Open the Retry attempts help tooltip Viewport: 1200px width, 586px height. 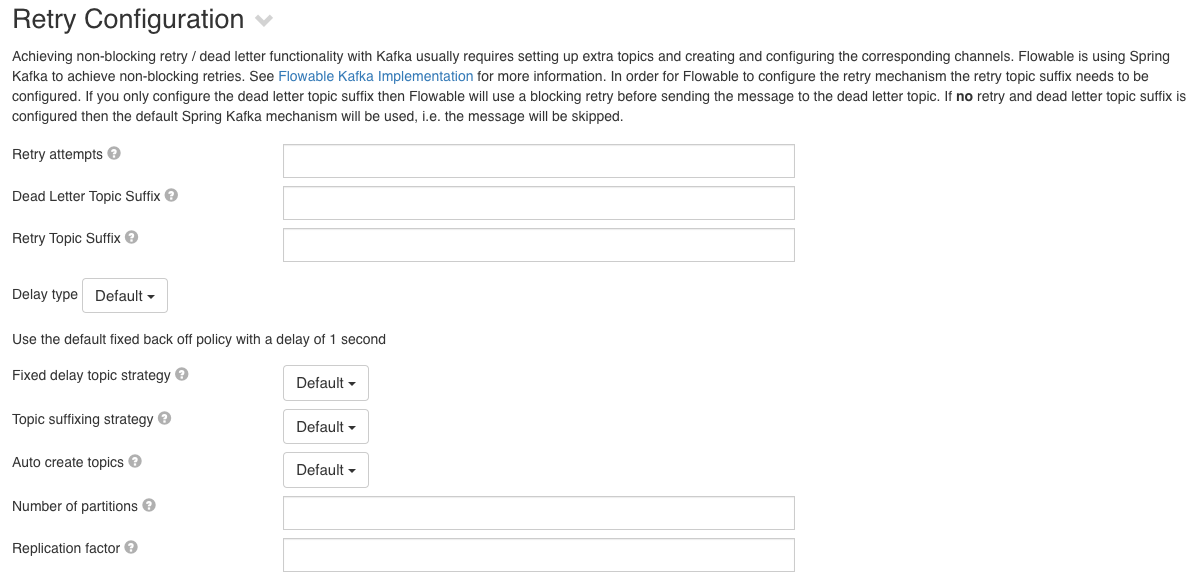[113, 153]
